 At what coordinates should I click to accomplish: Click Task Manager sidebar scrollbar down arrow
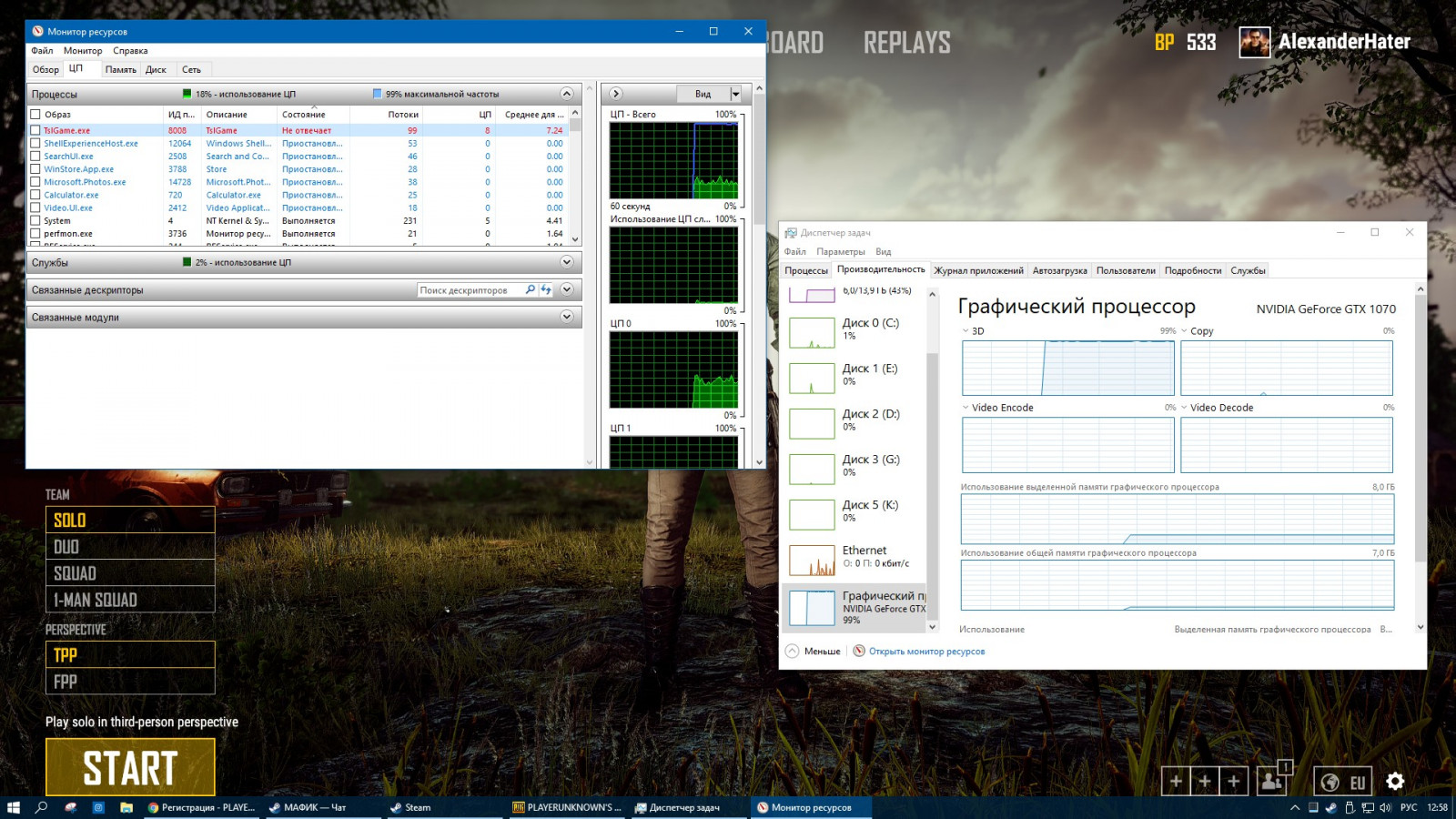tap(932, 627)
